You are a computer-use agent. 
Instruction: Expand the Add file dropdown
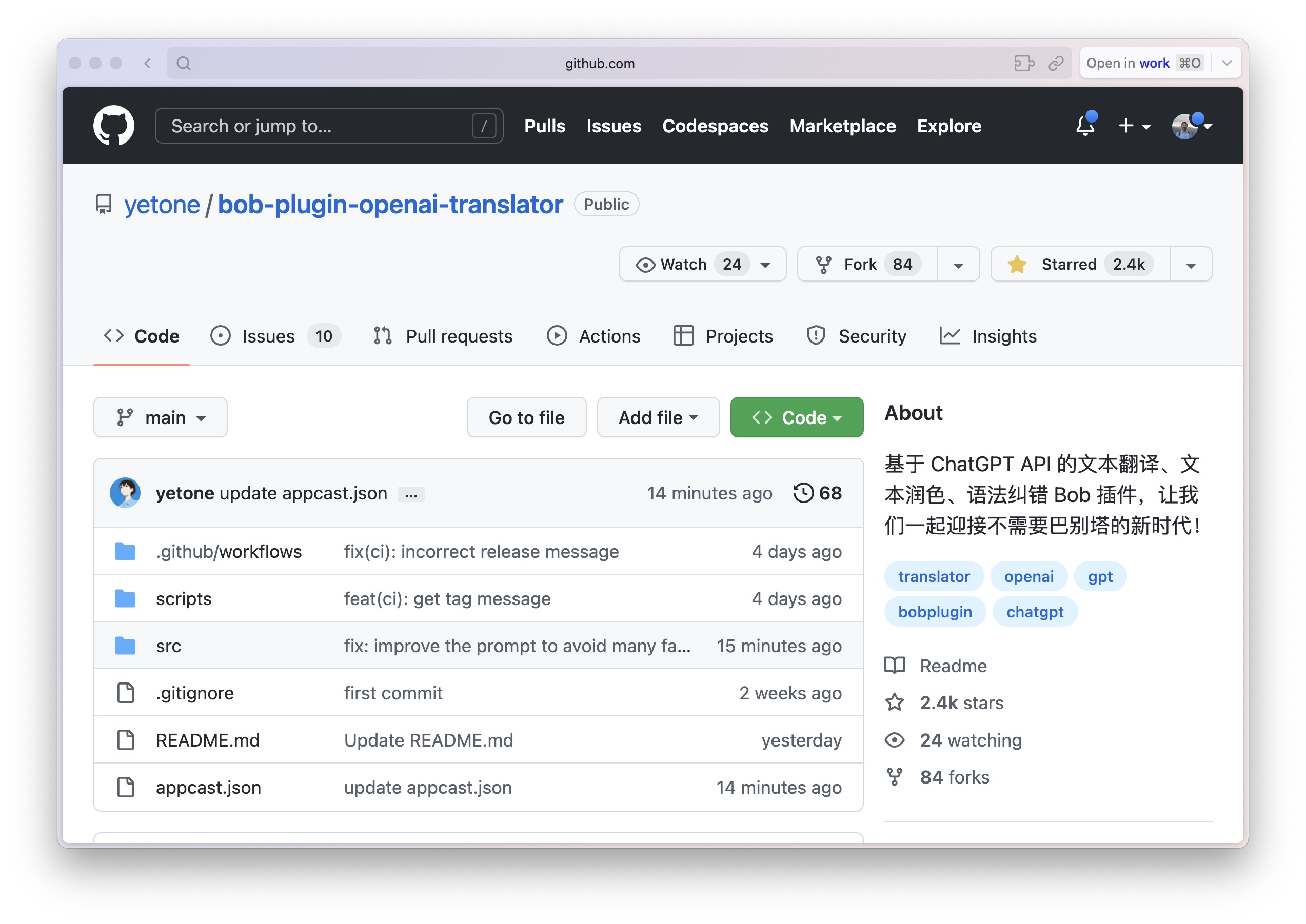(x=658, y=417)
